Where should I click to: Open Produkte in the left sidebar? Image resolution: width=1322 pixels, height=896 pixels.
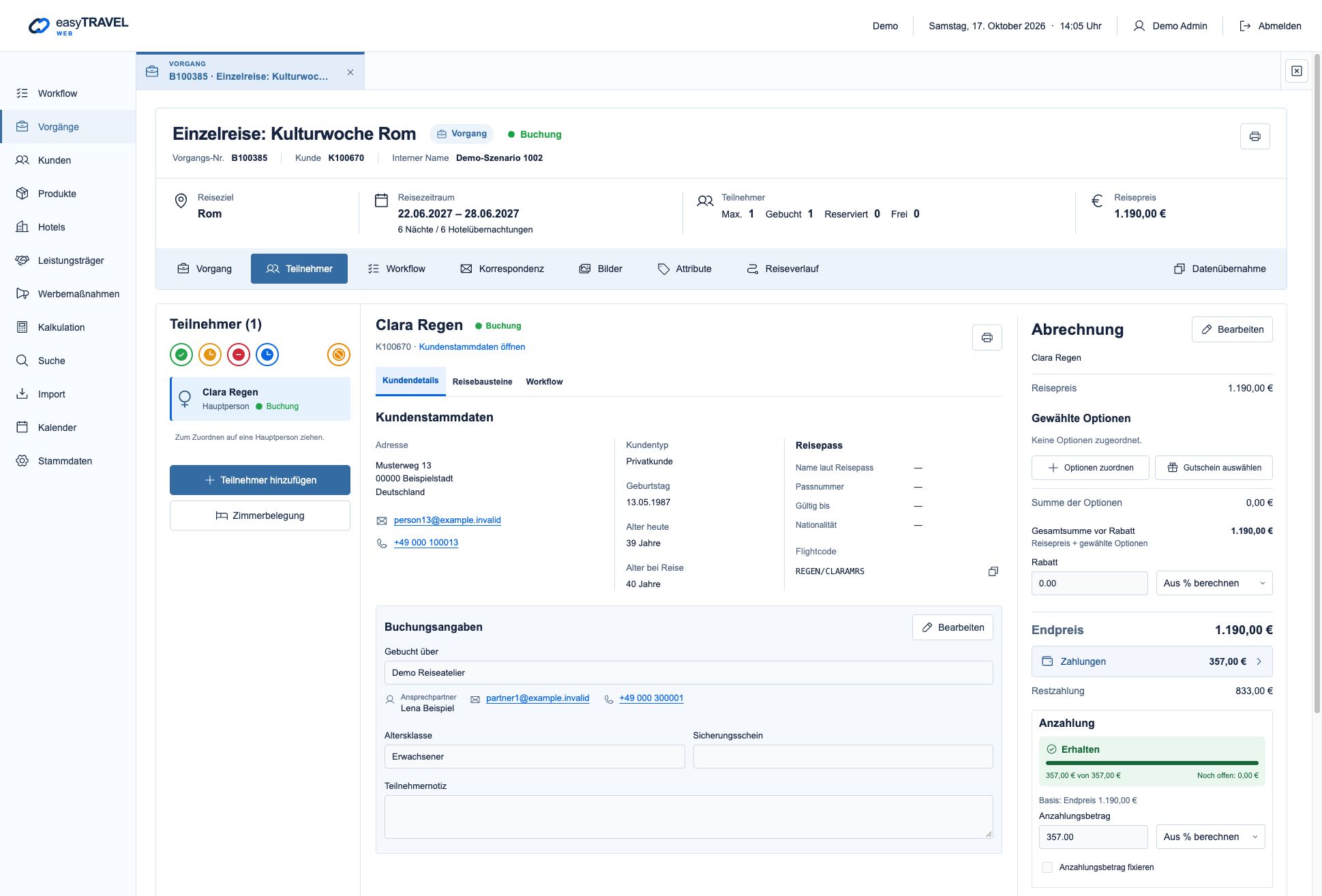68,194
